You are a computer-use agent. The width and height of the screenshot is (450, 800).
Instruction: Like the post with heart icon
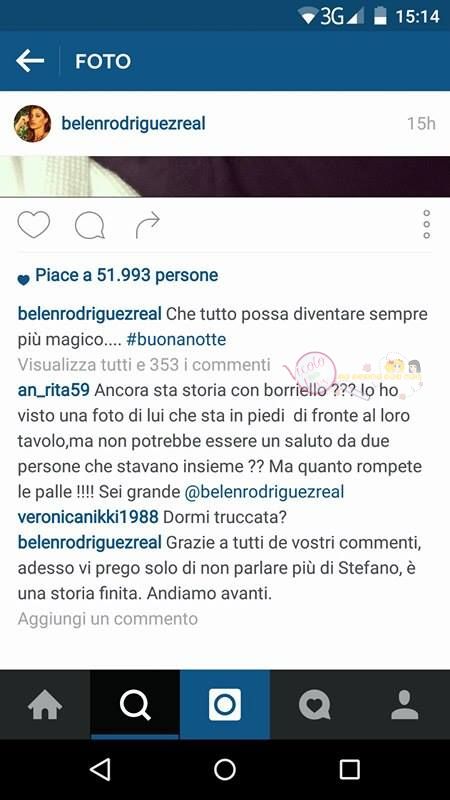34,225
